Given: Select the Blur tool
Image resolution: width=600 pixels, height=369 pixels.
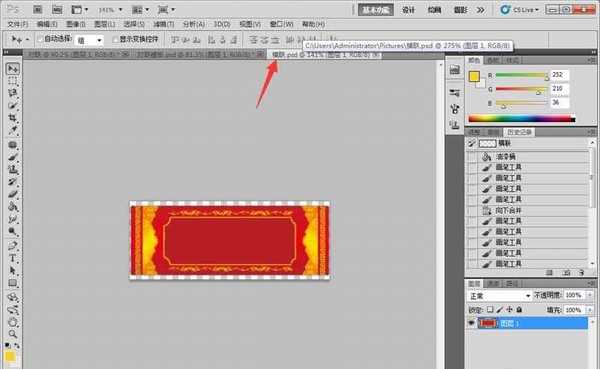Looking at the screenshot, I should point(13,219).
